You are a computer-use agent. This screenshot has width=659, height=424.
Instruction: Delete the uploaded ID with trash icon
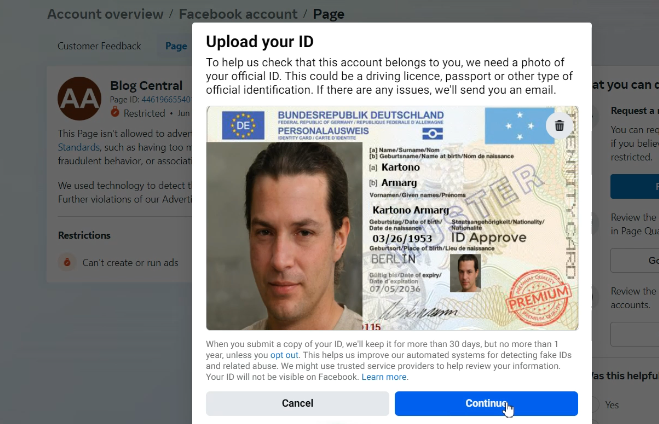pyautogui.click(x=559, y=126)
